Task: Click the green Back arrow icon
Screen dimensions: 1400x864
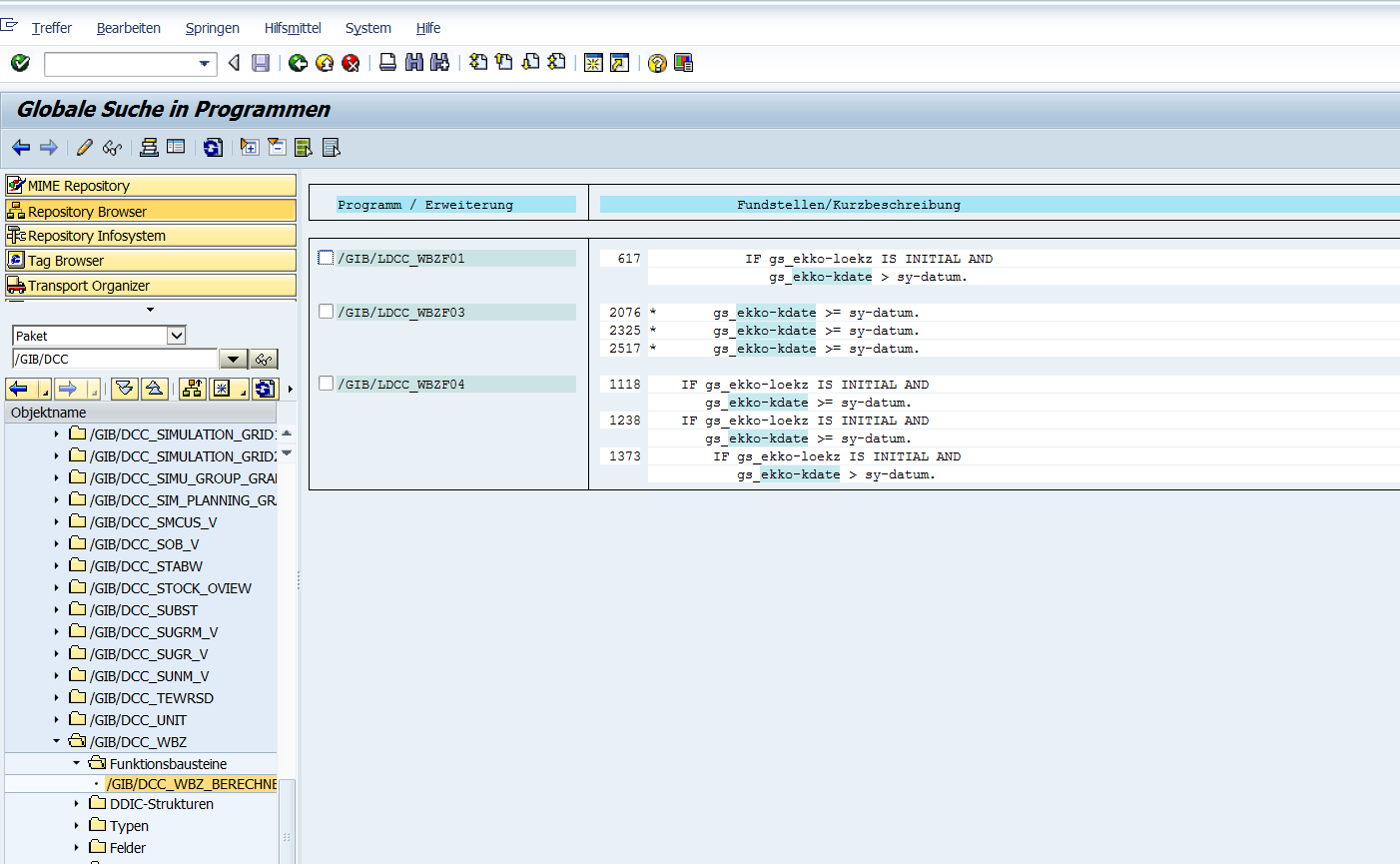Action: [298, 63]
